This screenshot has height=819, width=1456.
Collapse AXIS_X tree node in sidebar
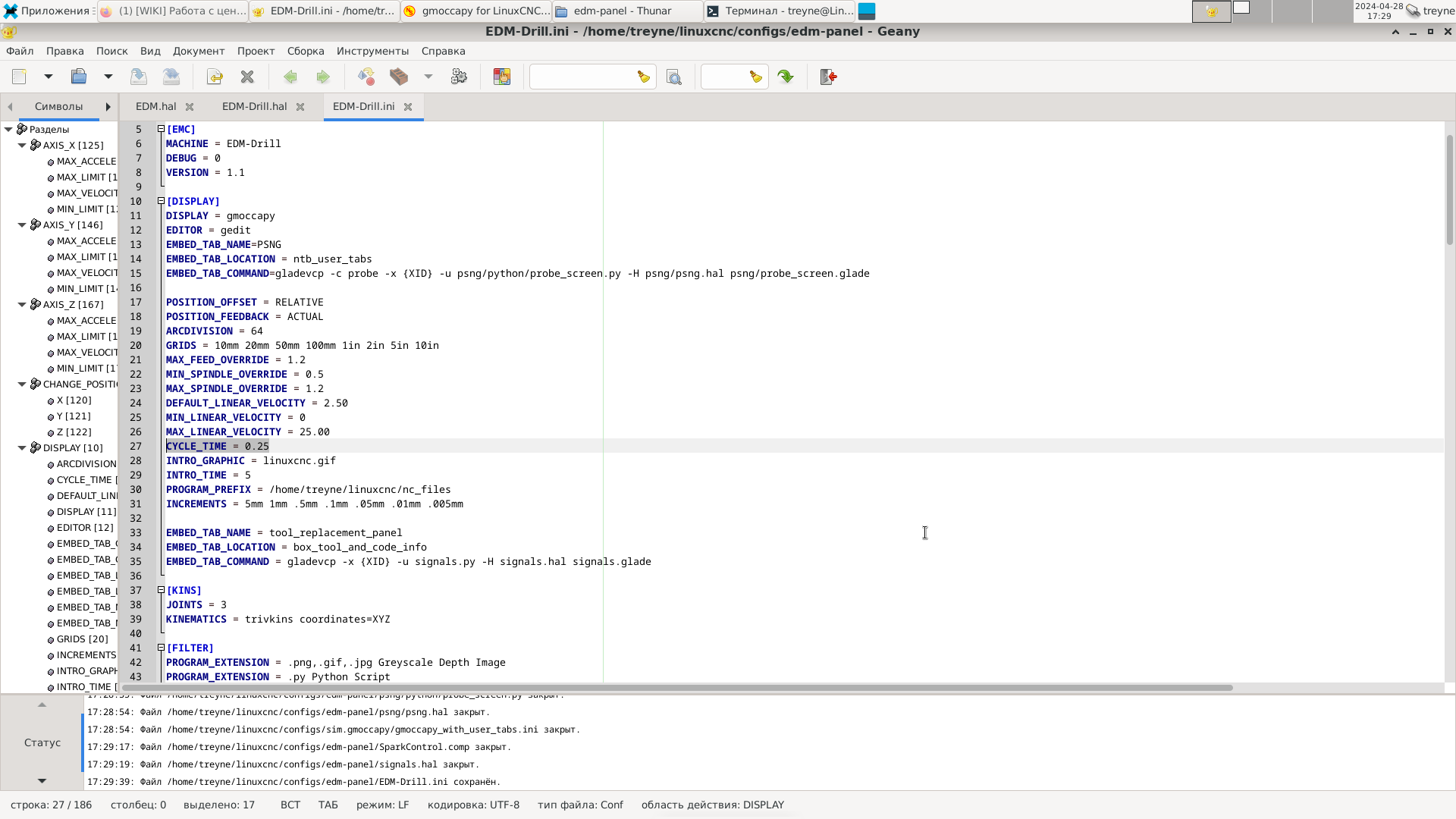(x=22, y=146)
